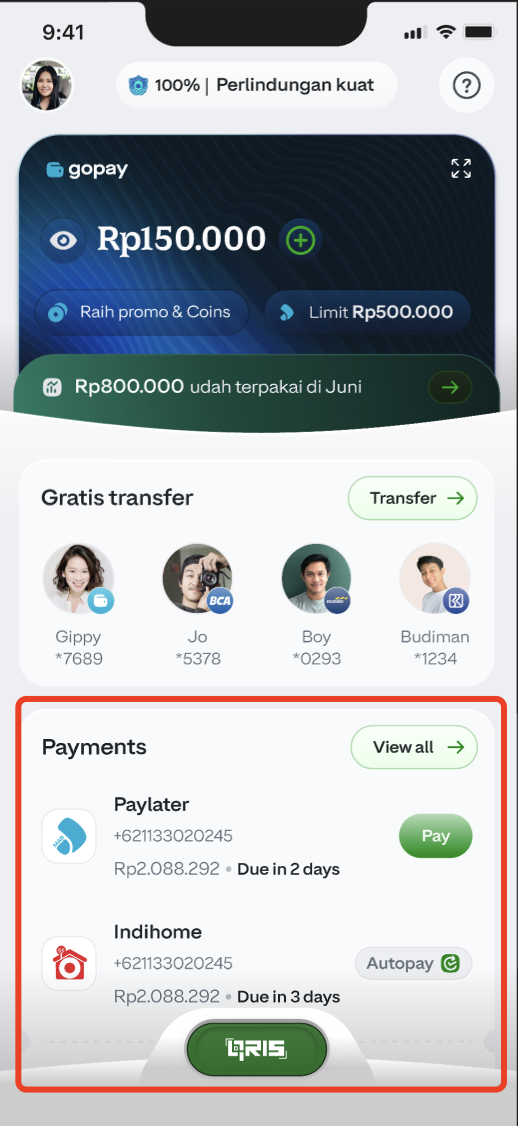Open the June spending arrow button
Viewport: 518px width, 1126px height.
tap(450, 388)
